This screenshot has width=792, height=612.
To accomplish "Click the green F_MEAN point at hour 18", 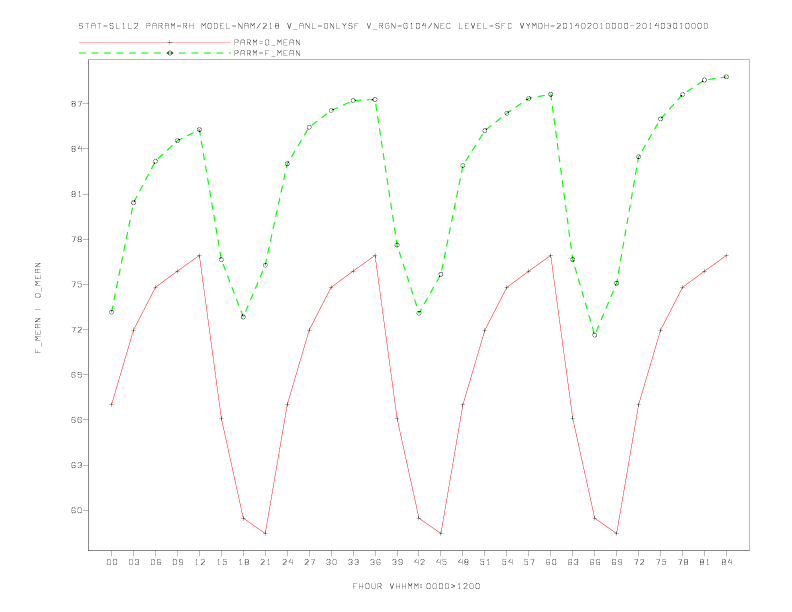I will coord(243,317).
